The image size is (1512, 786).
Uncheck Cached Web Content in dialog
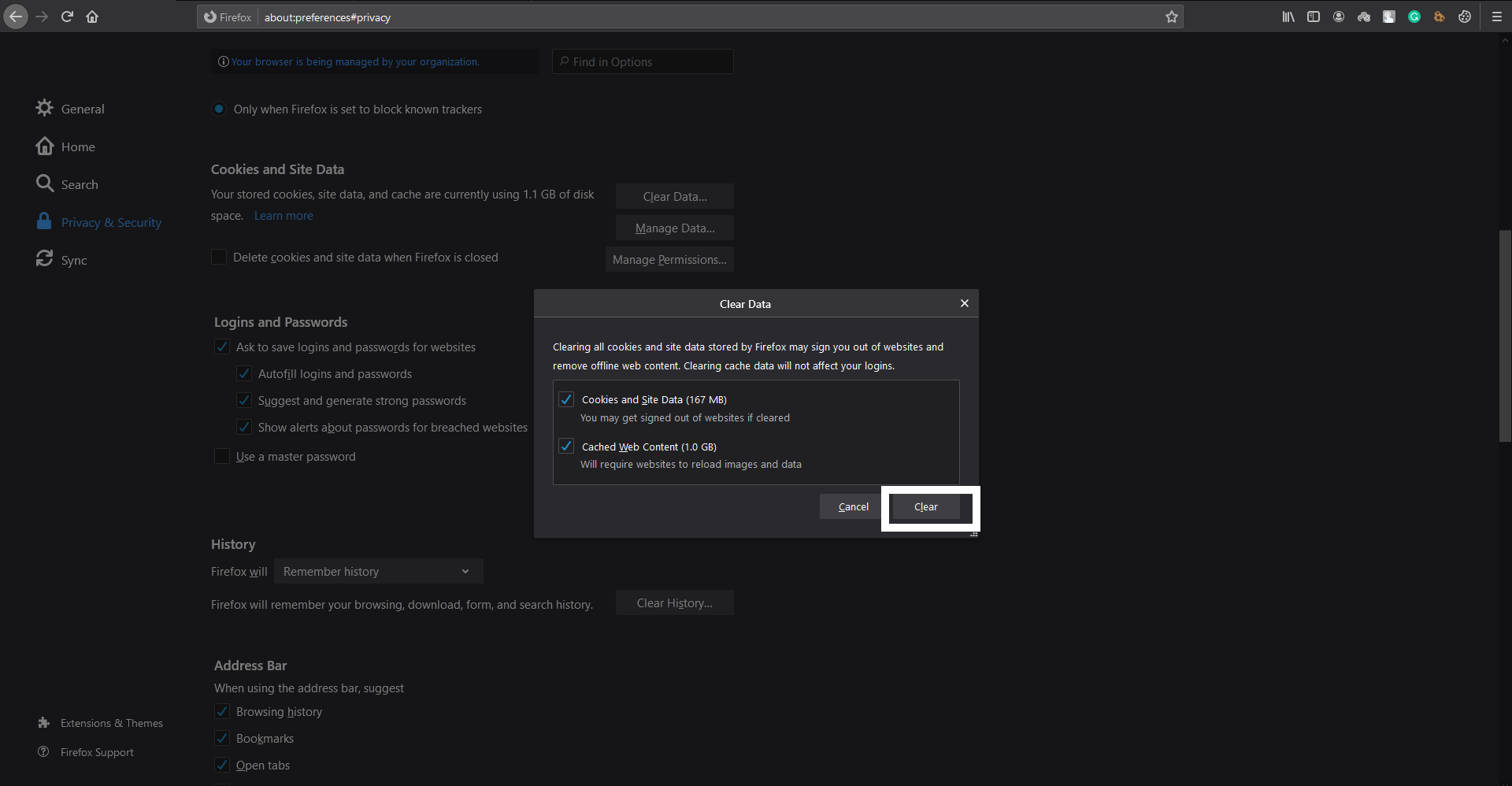click(x=566, y=446)
